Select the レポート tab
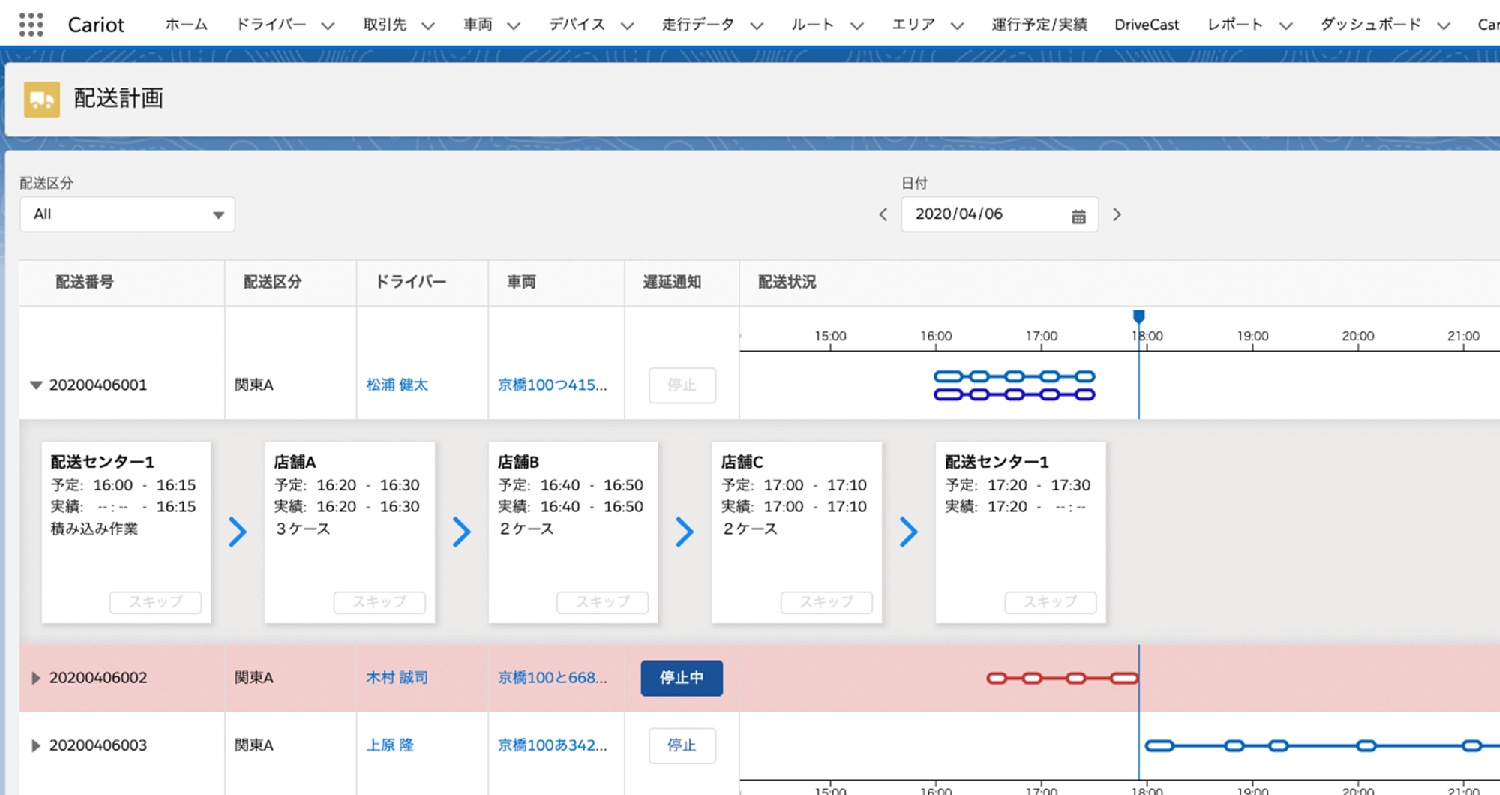This screenshot has width=1500, height=795. pyautogui.click(x=1235, y=25)
